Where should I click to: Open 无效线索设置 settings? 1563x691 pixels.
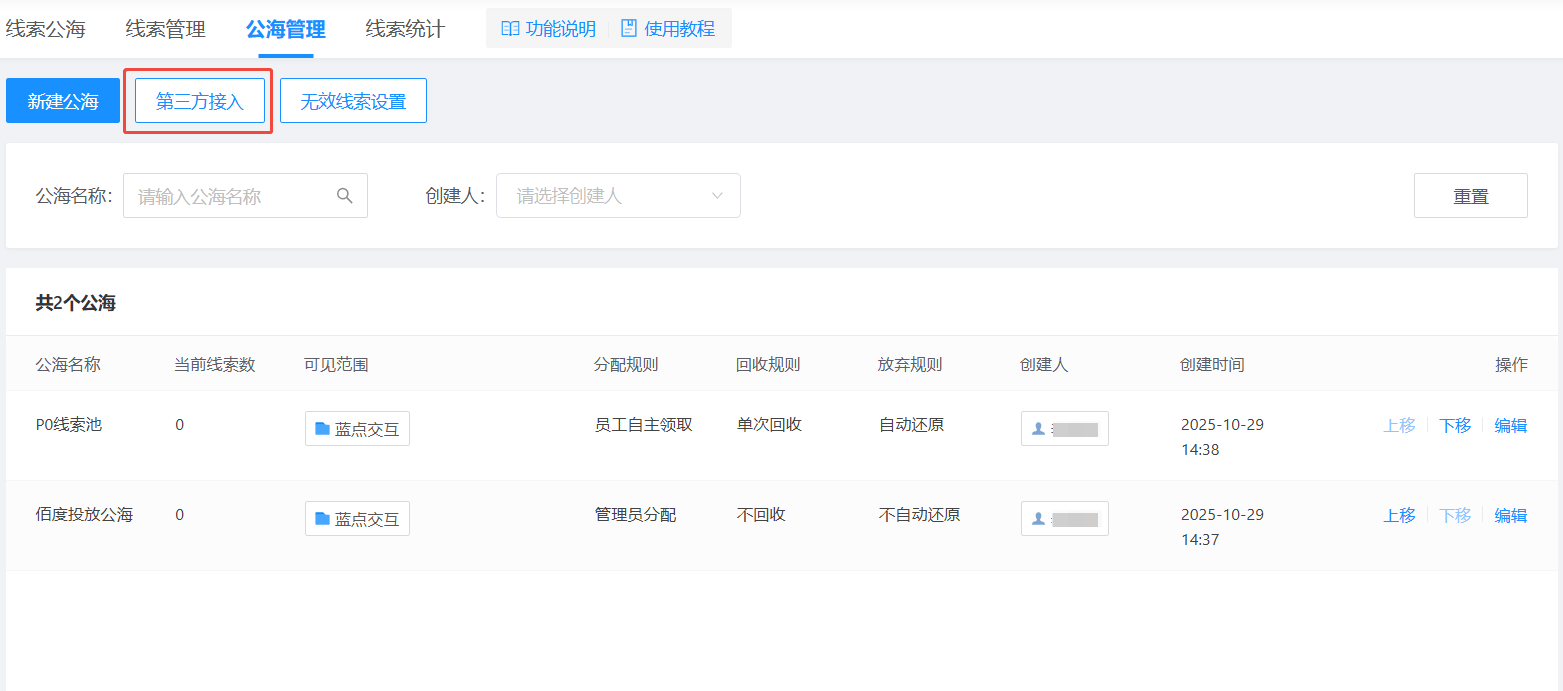coord(353,101)
